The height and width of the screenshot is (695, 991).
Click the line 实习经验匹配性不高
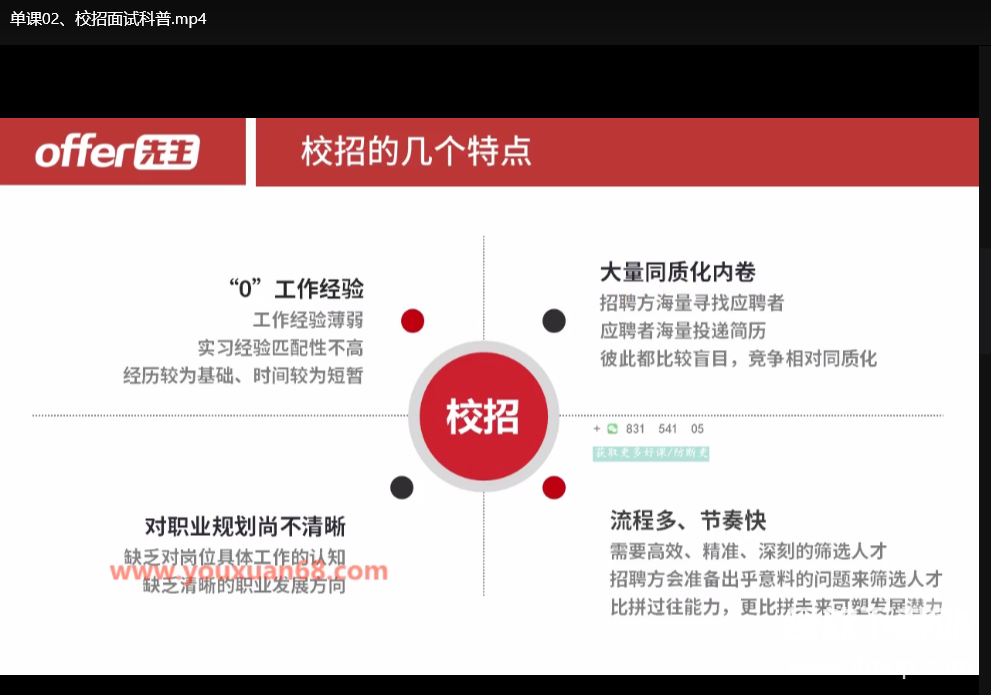click(x=280, y=348)
